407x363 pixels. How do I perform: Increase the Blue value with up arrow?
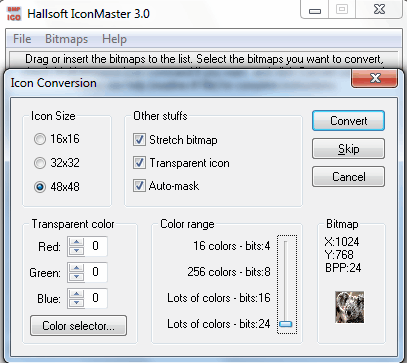point(77,294)
